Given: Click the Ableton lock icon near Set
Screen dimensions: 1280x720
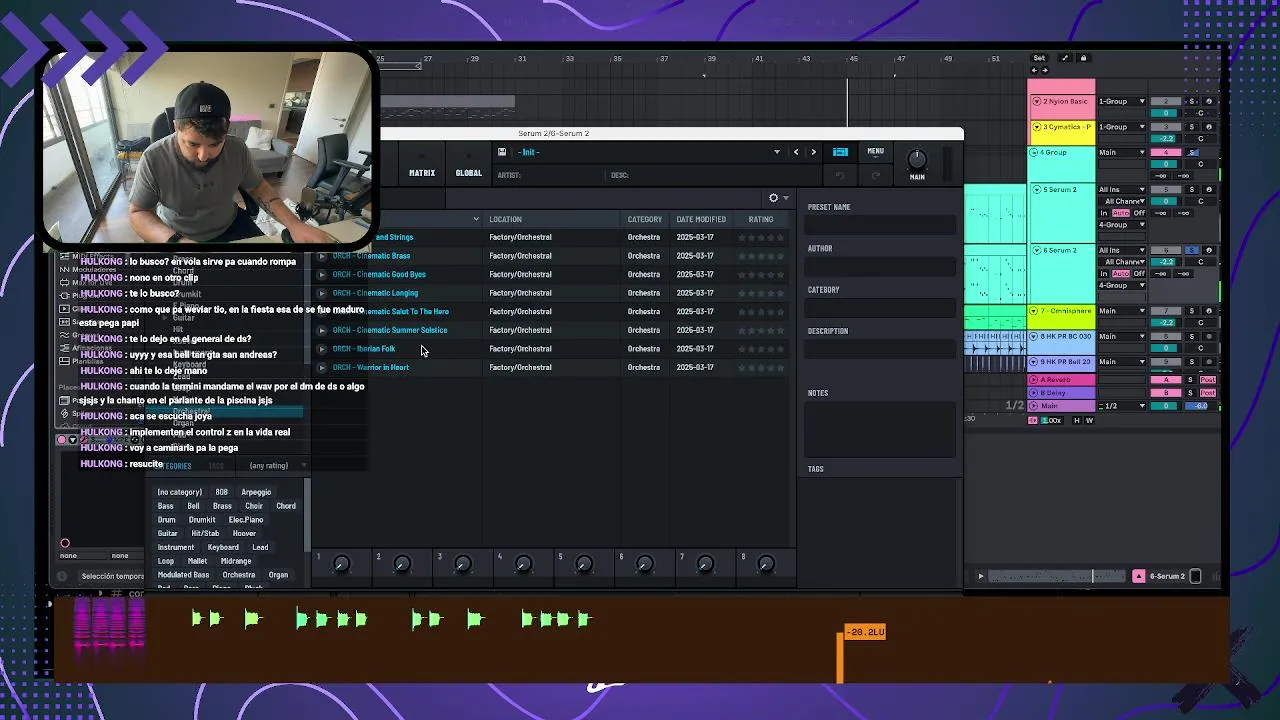Looking at the screenshot, I should [1083, 58].
